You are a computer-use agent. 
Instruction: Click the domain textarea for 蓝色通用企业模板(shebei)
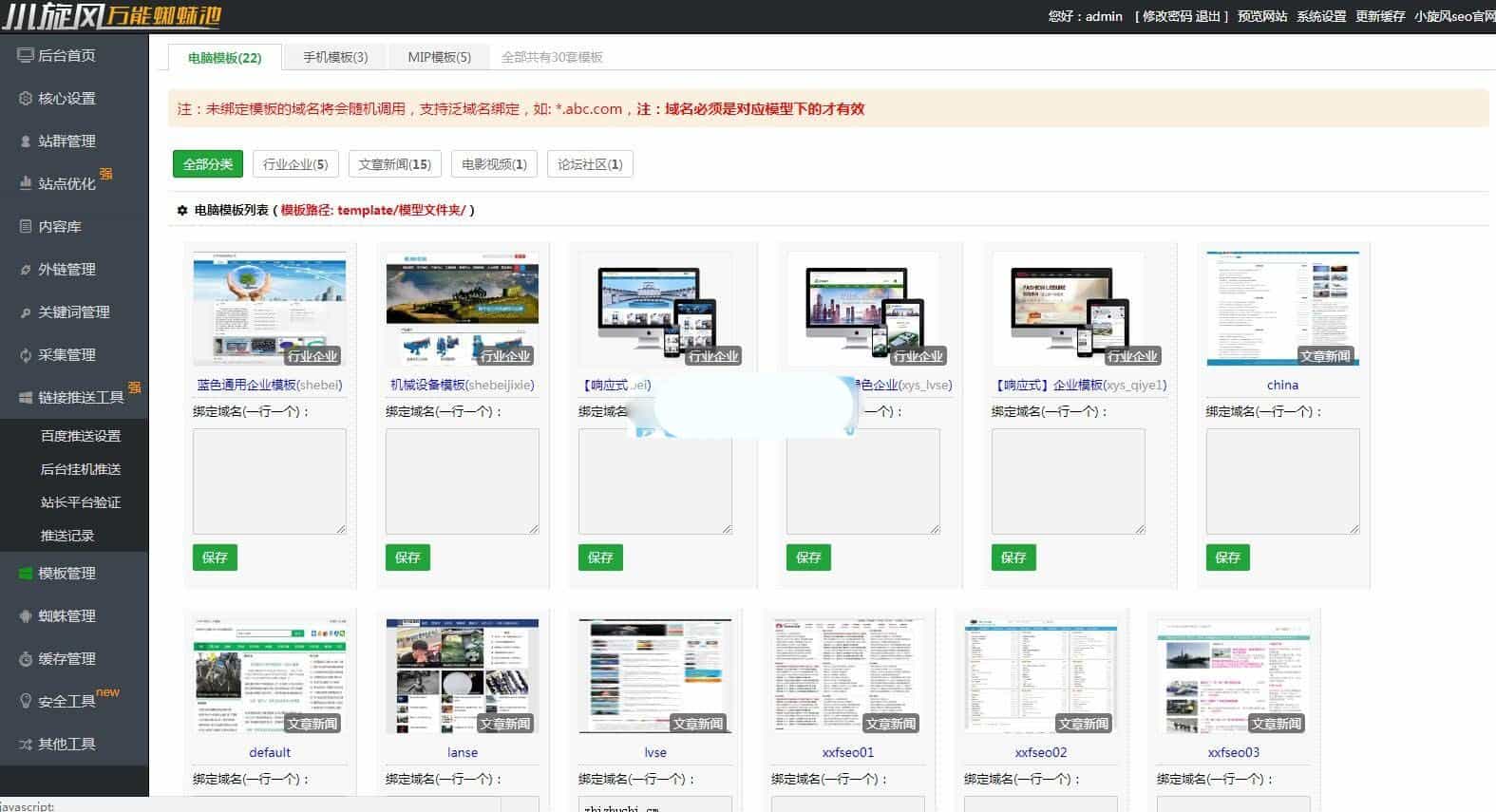coord(270,482)
